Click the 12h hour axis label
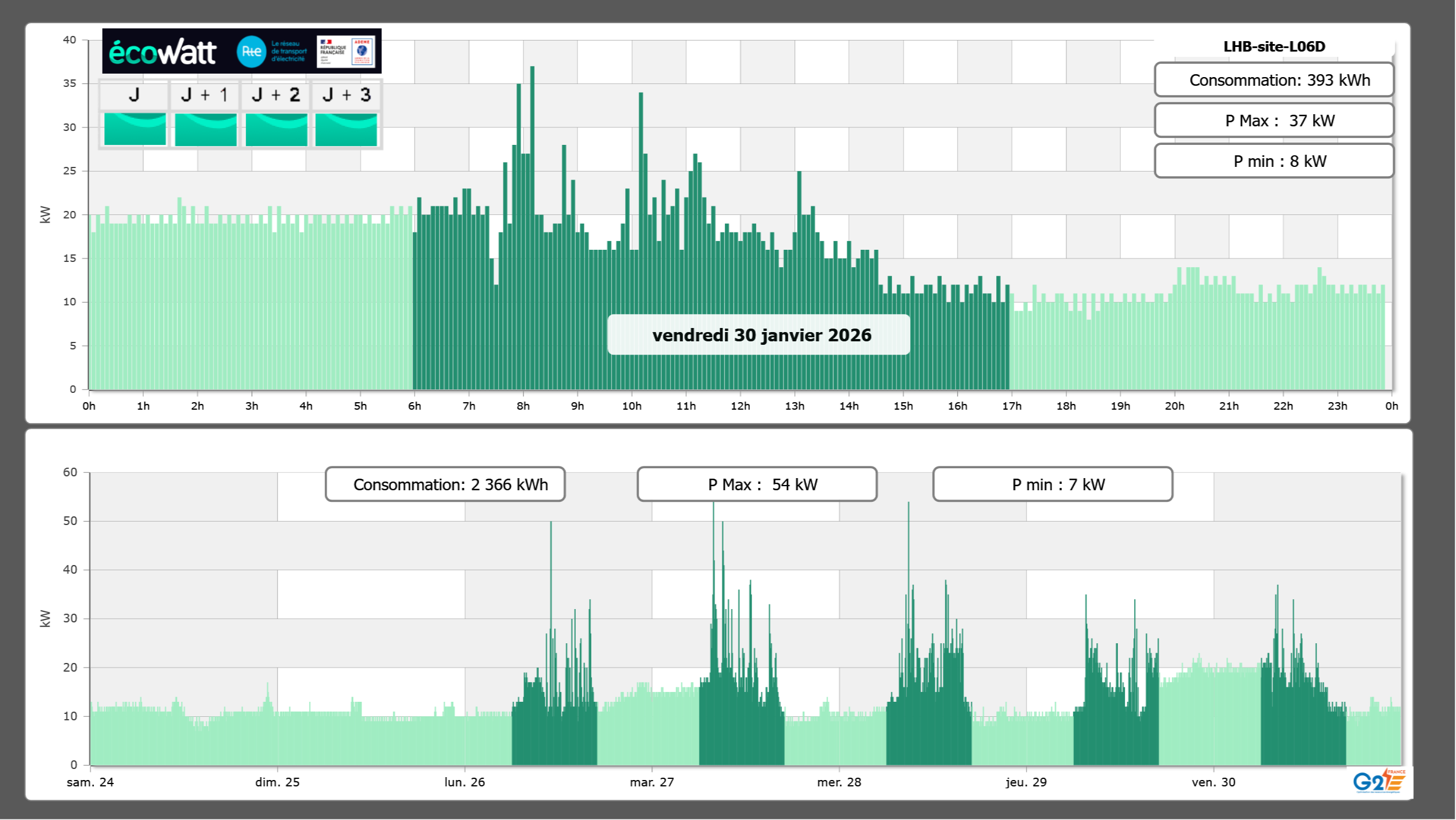1456x820 pixels. (740, 406)
